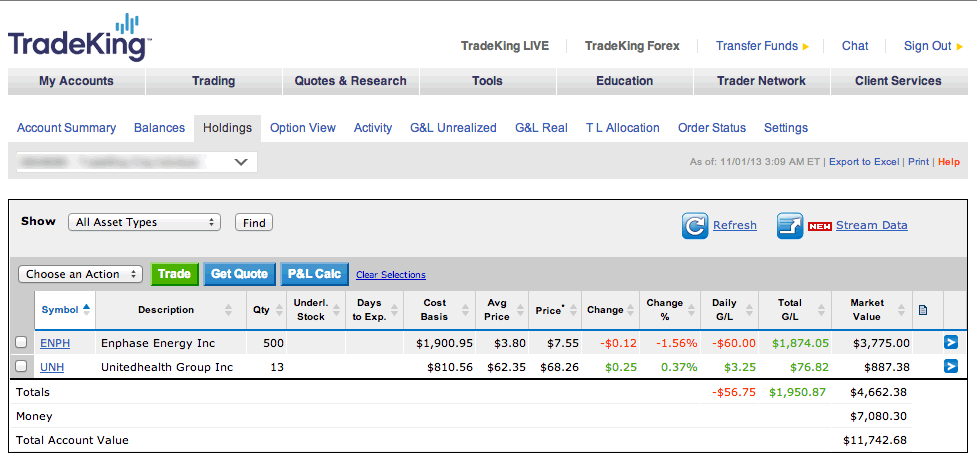The image size is (977, 461).
Task: Open the My Accounts menu
Action: (76, 81)
